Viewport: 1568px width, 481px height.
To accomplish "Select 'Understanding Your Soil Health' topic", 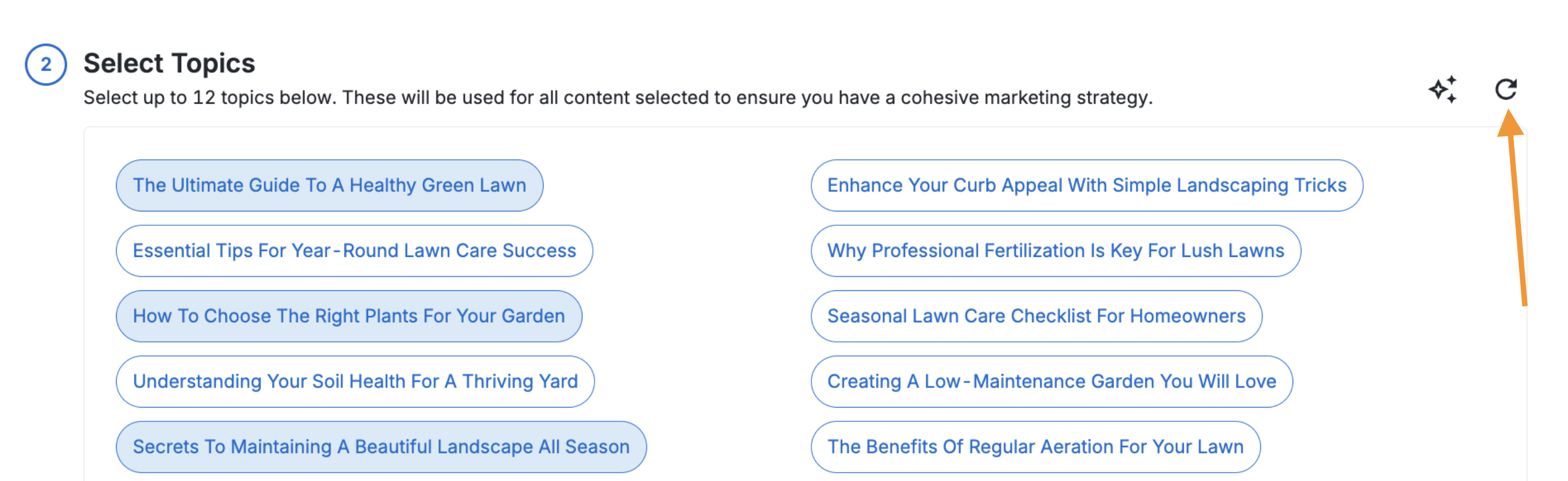I will 355,382.
